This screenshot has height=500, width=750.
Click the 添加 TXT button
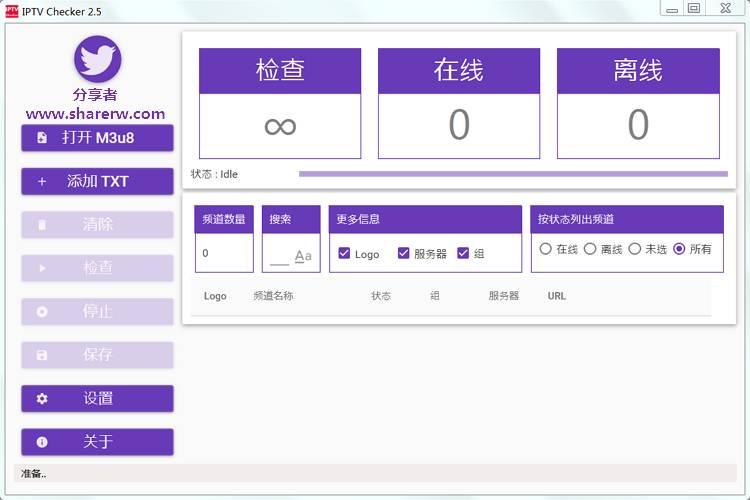click(x=98, y=181)
